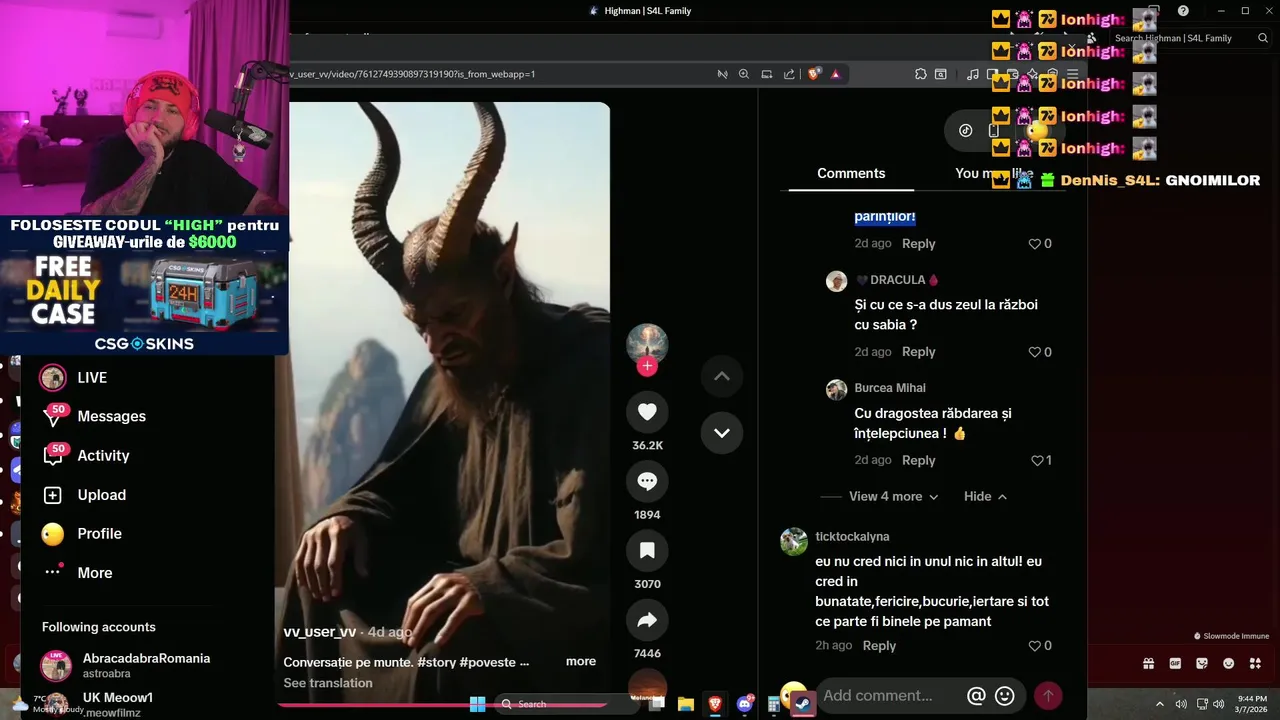Screen dimensions: 1280x720
Task: Open the More menu in the sidebar
Action: (77, 573)
